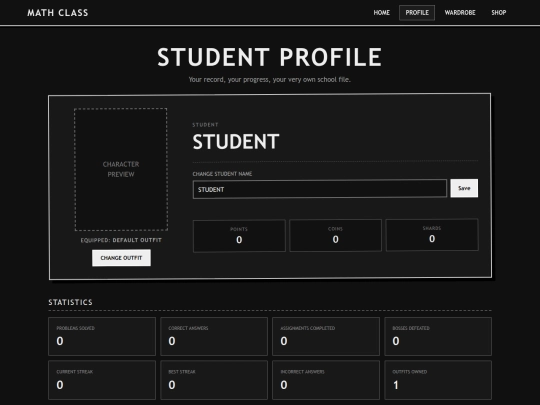Click the Incorrect Answers statistic
The image size is (540, 405).
pyautogui.click(x=326, y=380)
